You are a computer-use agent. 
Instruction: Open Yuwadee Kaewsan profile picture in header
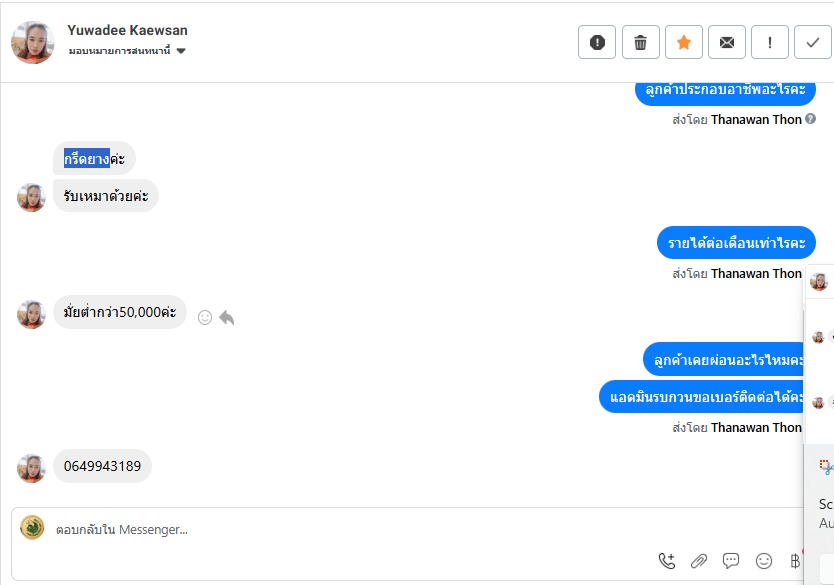coord(33,42)
